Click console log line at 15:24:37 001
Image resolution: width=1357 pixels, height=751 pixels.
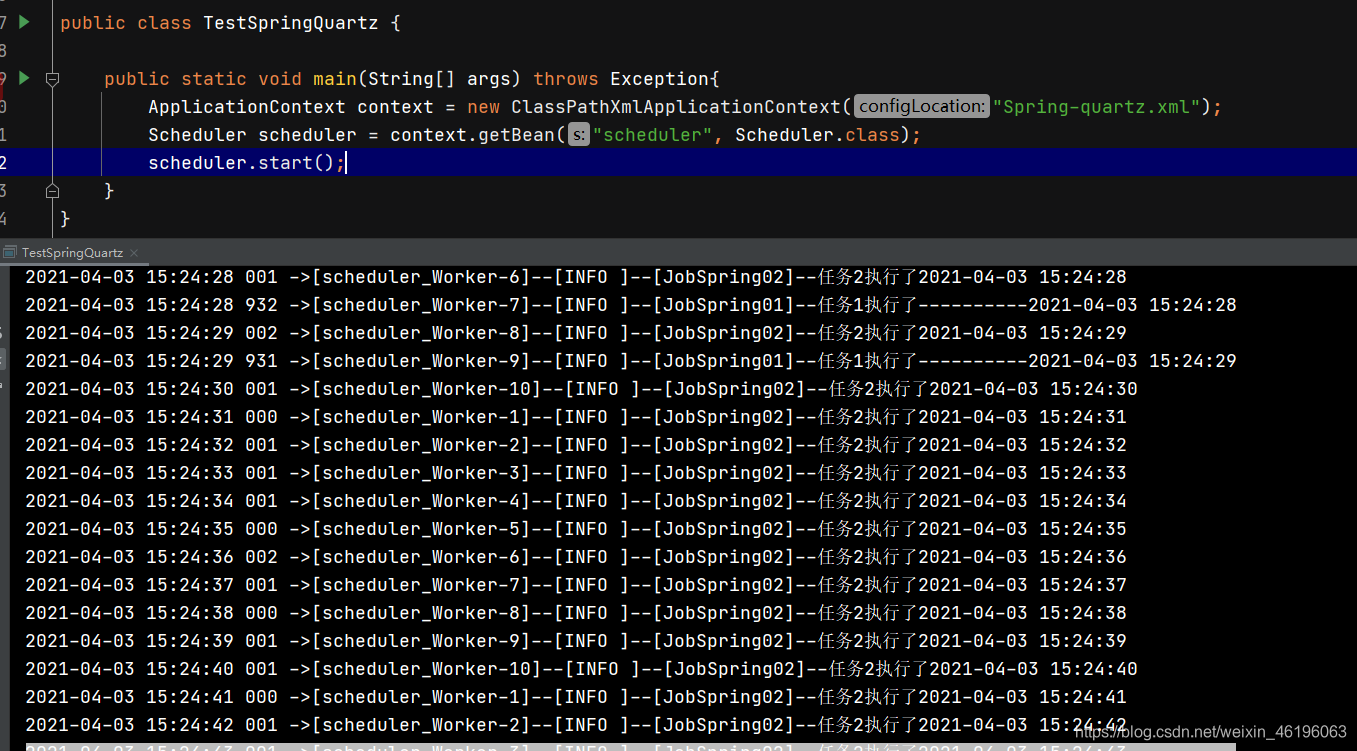[576, 585]
